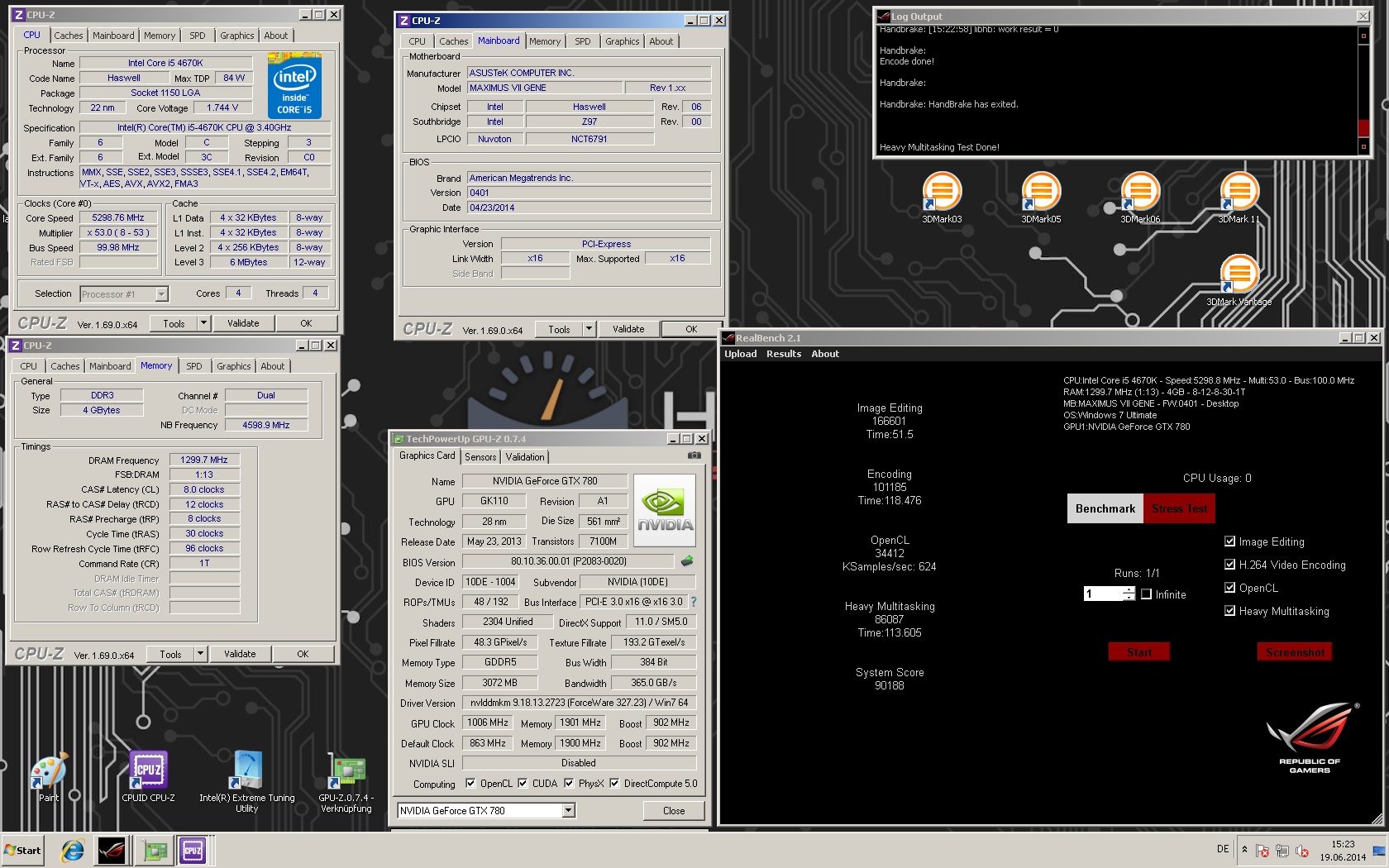Click Validate in CPU-Z CPU window
1389x868 pixels.
[243, 323]
